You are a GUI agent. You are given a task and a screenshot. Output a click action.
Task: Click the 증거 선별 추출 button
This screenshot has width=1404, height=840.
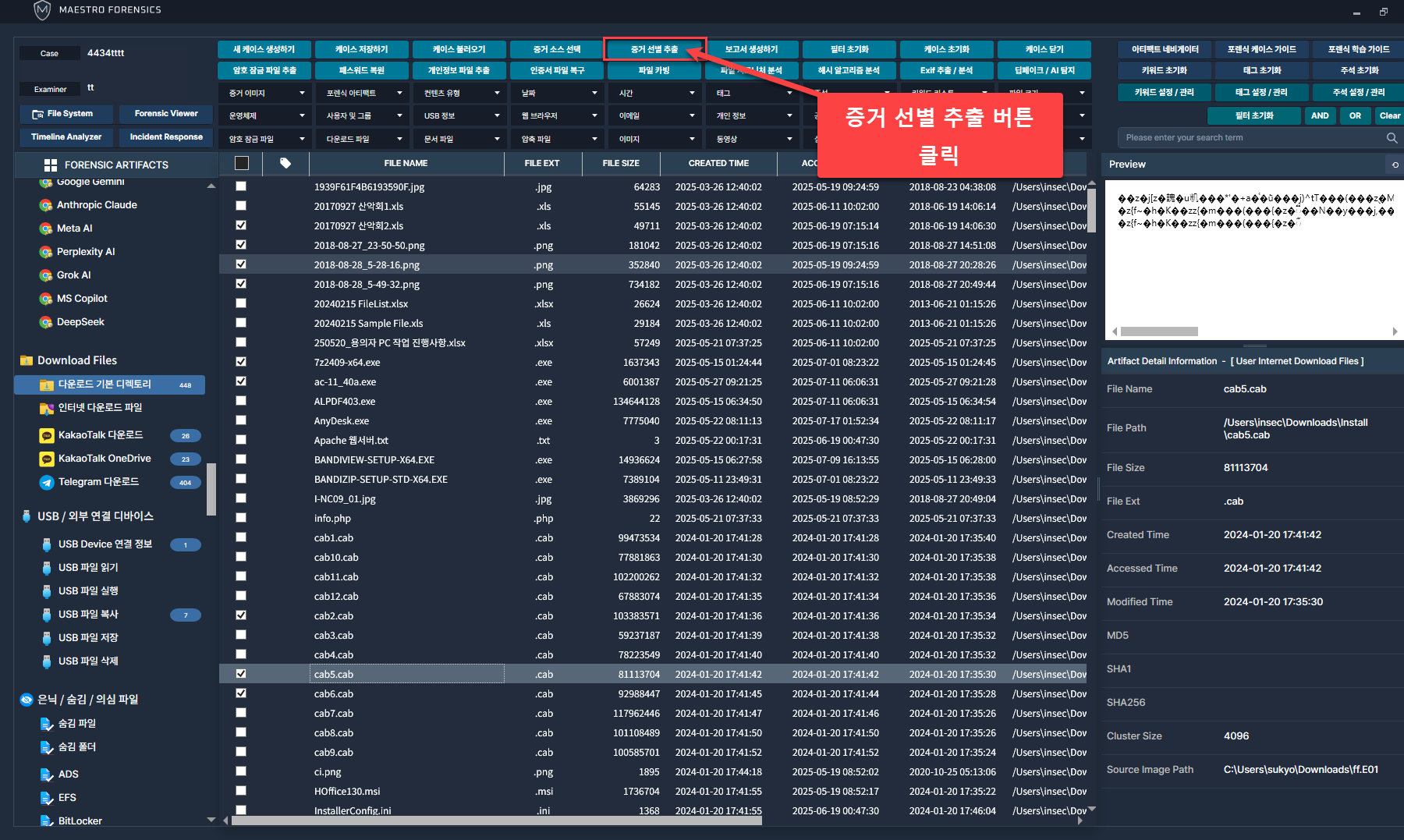[654, 49]
